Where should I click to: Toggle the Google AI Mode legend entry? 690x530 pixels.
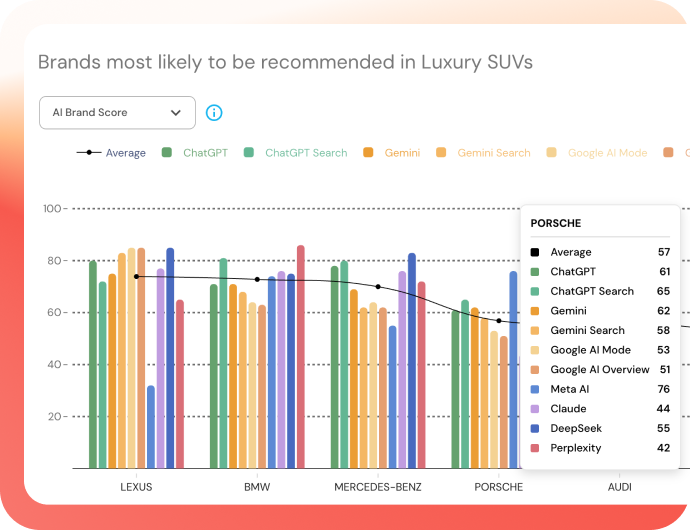tap(597, 153)
